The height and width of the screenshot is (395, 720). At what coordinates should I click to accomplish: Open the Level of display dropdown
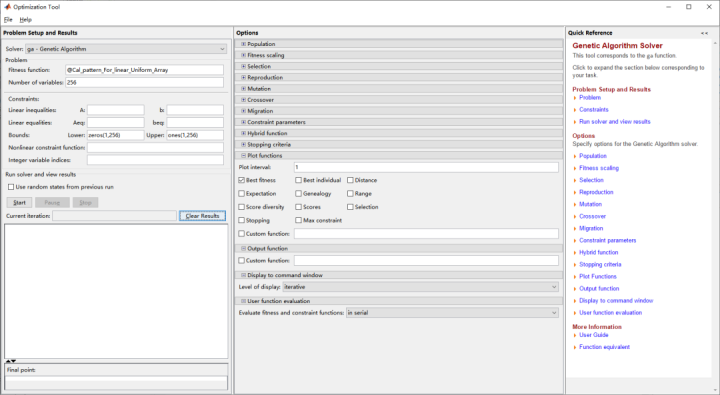[x=421, y=287]
